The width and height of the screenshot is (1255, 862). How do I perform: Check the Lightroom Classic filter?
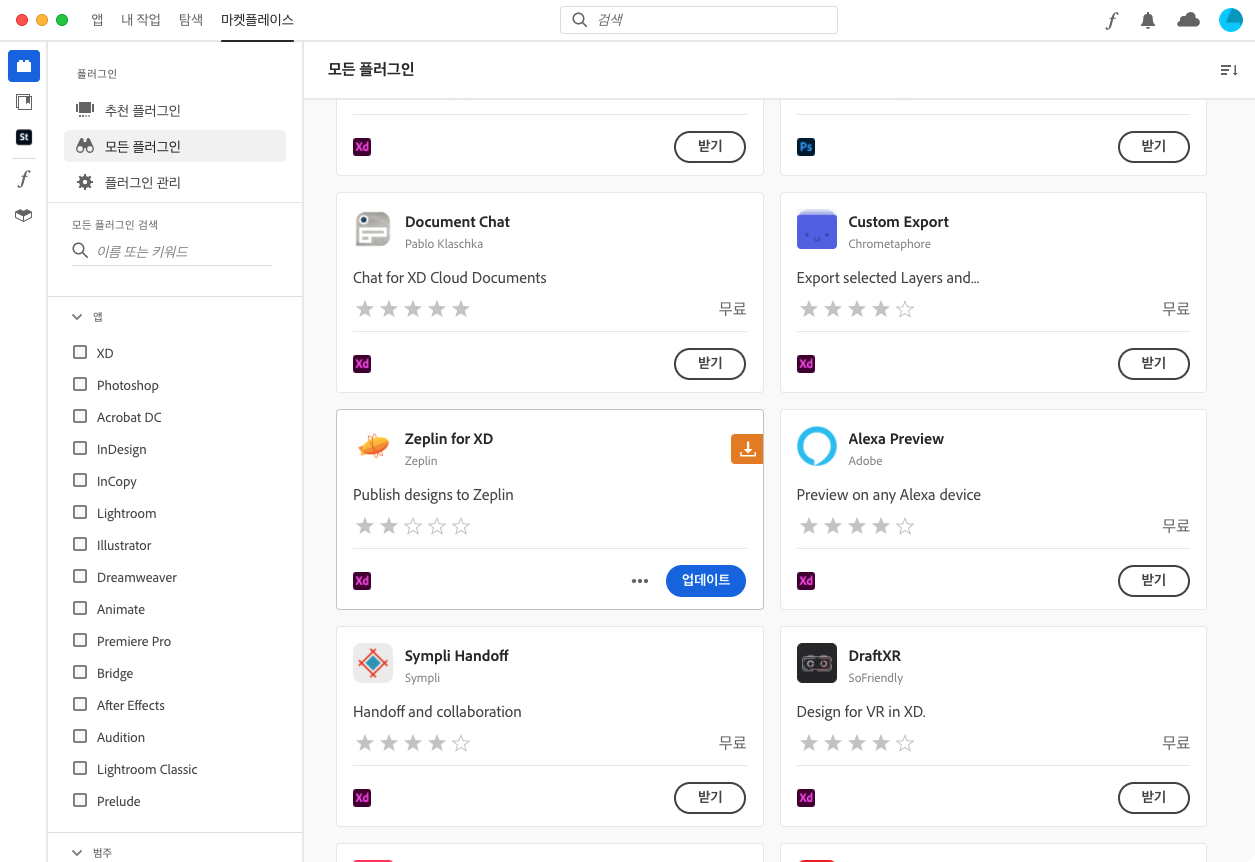(80, 768)
